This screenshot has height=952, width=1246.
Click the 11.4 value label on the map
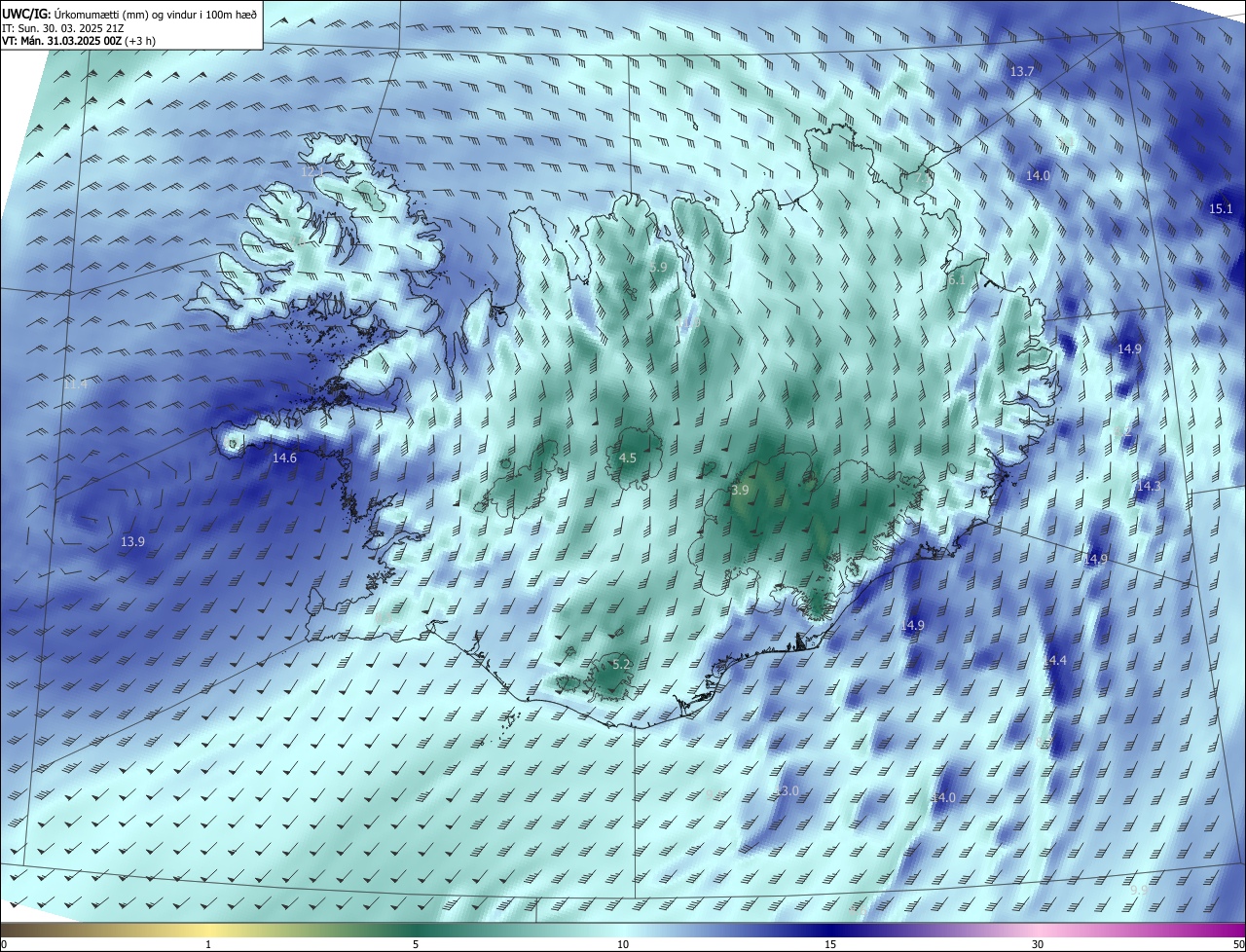click(75, 384)
